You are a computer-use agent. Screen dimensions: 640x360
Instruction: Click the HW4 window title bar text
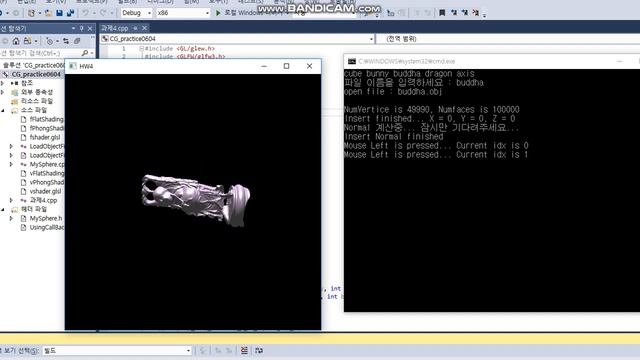[x=86, y=66]
